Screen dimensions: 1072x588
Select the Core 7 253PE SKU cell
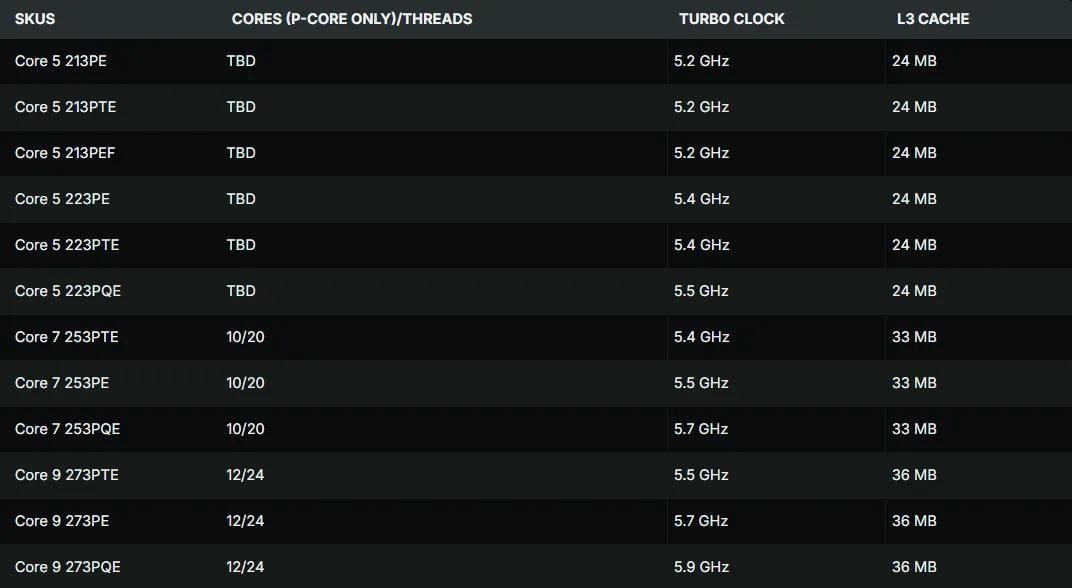(62, 383)
